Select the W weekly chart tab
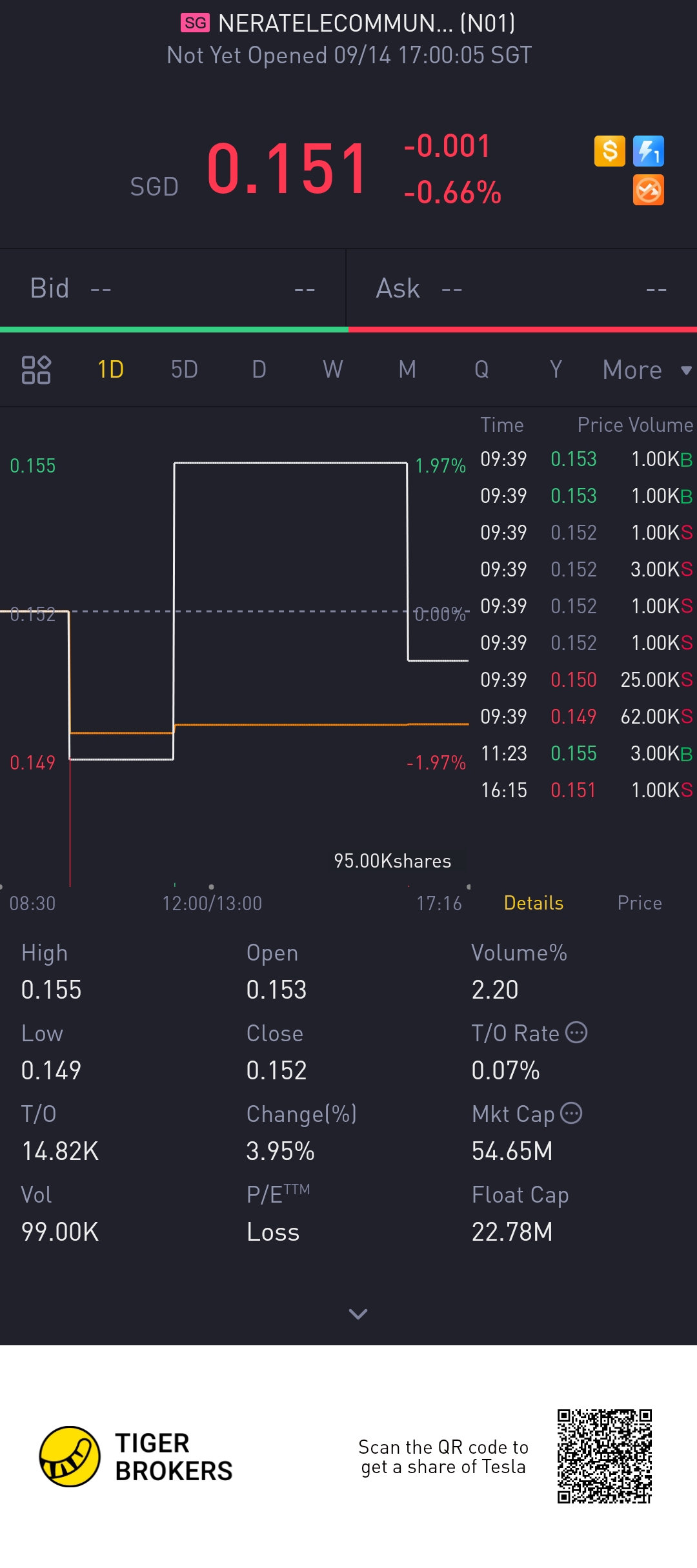 click(x=332, y=370)
